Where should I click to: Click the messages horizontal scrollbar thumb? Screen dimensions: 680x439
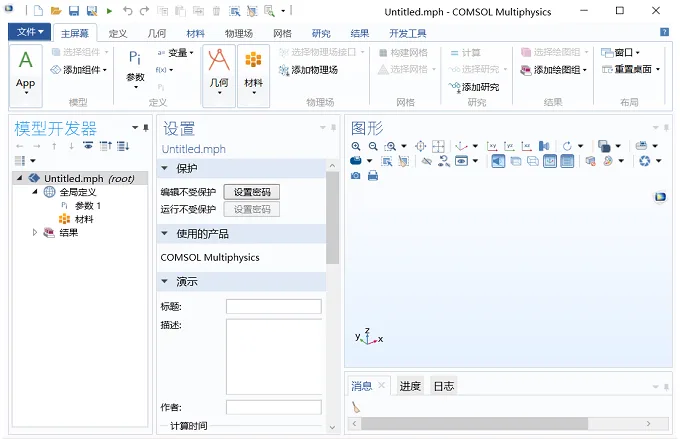point(474,423)
